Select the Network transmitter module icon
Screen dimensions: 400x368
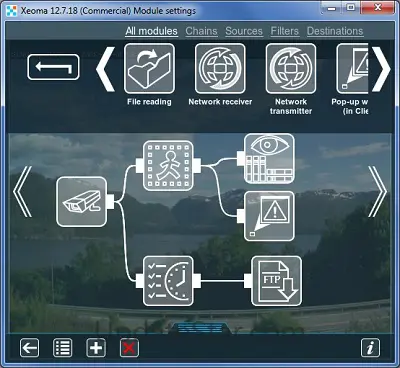(291, 68)
